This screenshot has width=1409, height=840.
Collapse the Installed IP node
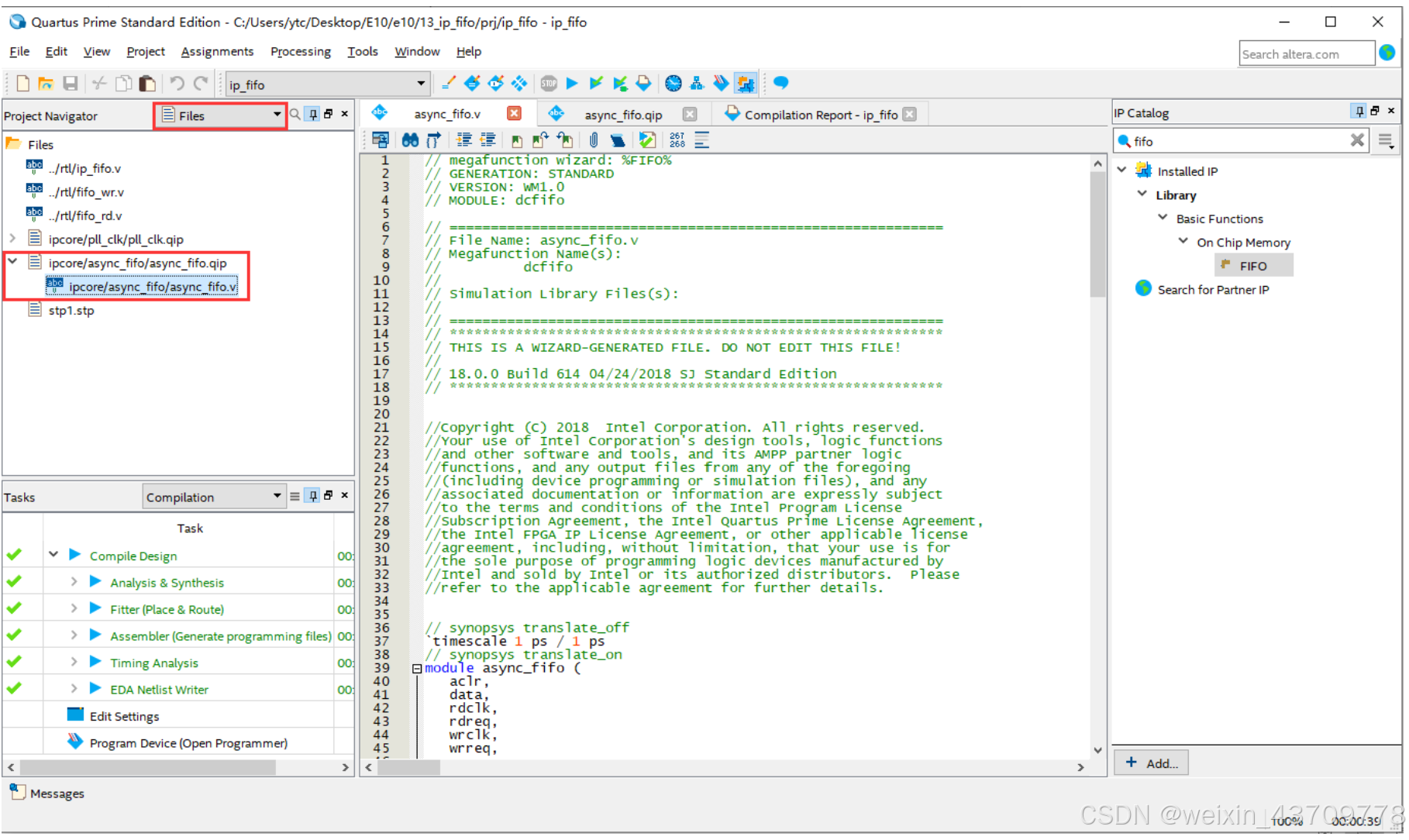click(1121, 170)
